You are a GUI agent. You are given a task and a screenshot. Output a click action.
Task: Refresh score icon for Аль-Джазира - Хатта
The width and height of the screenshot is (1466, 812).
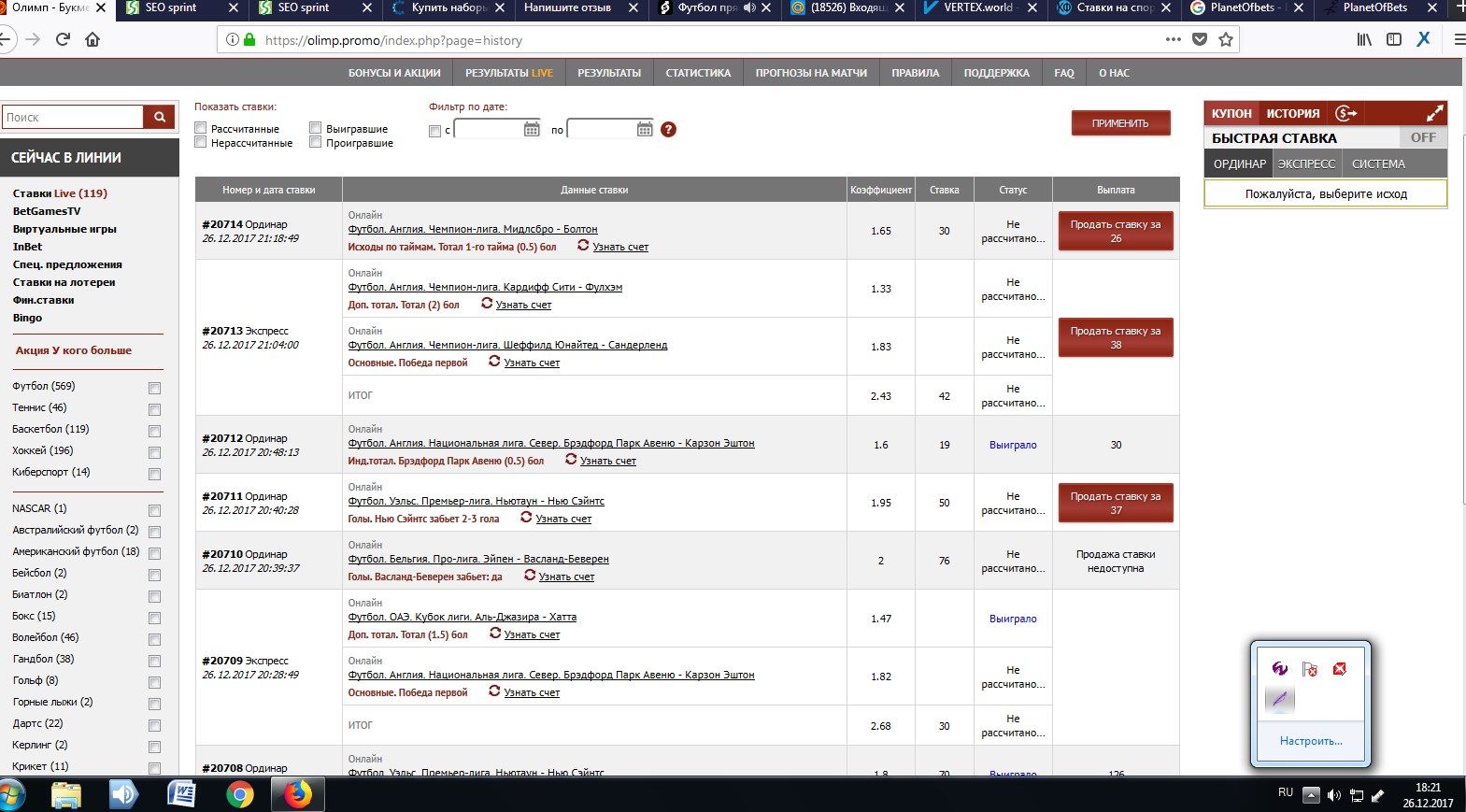click(495, 633)
